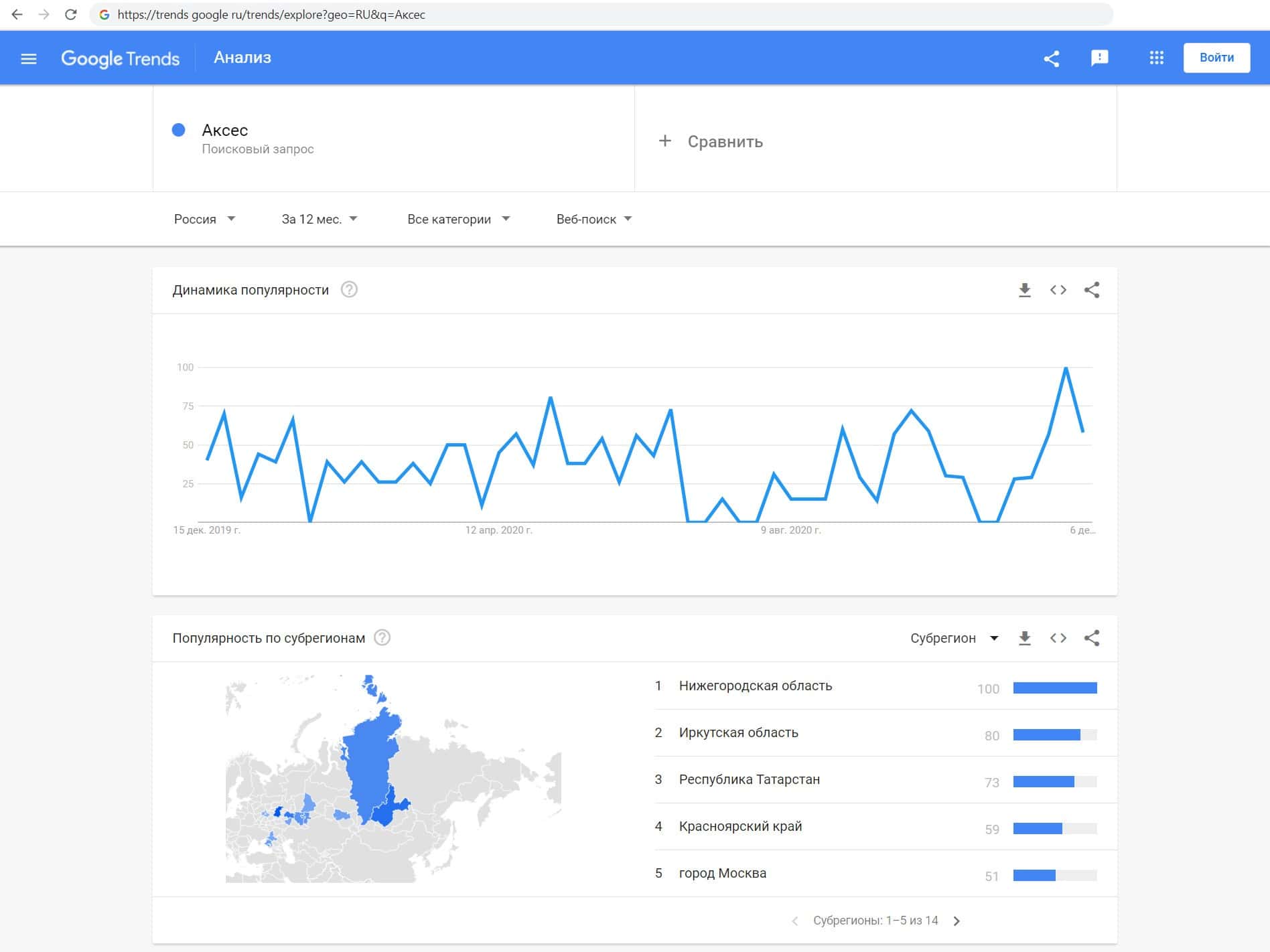This screenshot has width=1270, height=952.
Task: Open the Субрегион view dropdown
Action: coord(954,638)
